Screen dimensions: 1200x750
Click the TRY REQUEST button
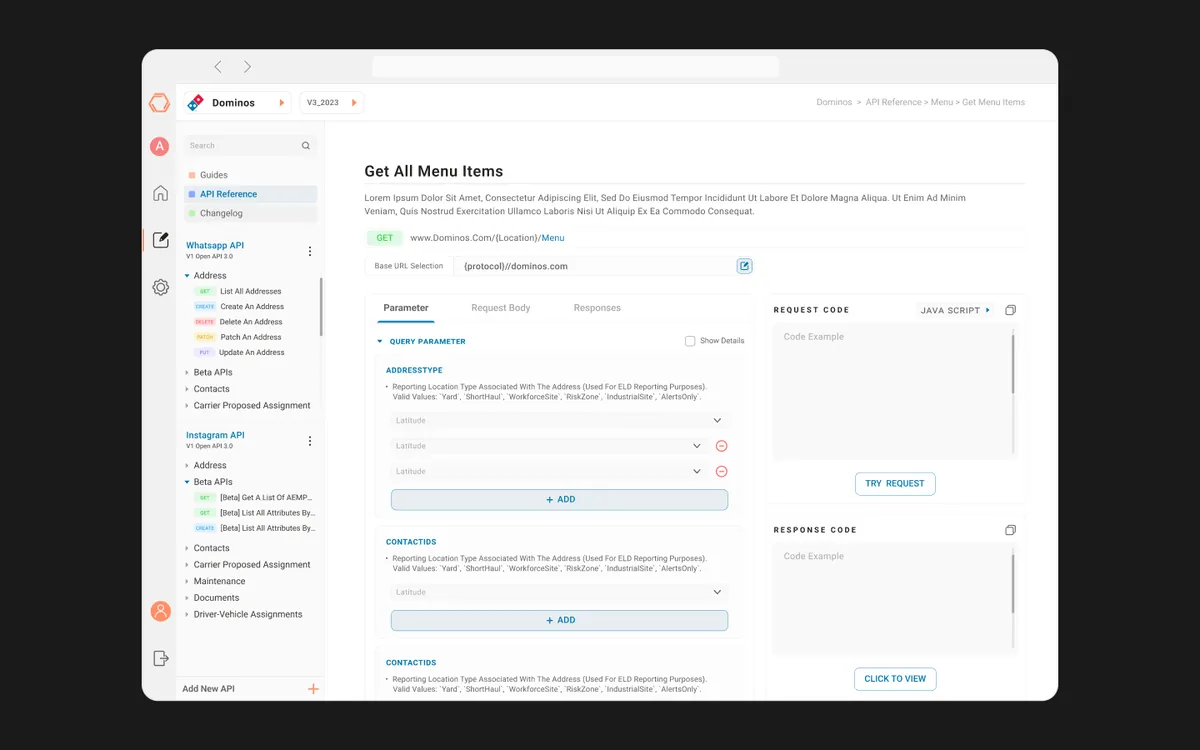895,484
